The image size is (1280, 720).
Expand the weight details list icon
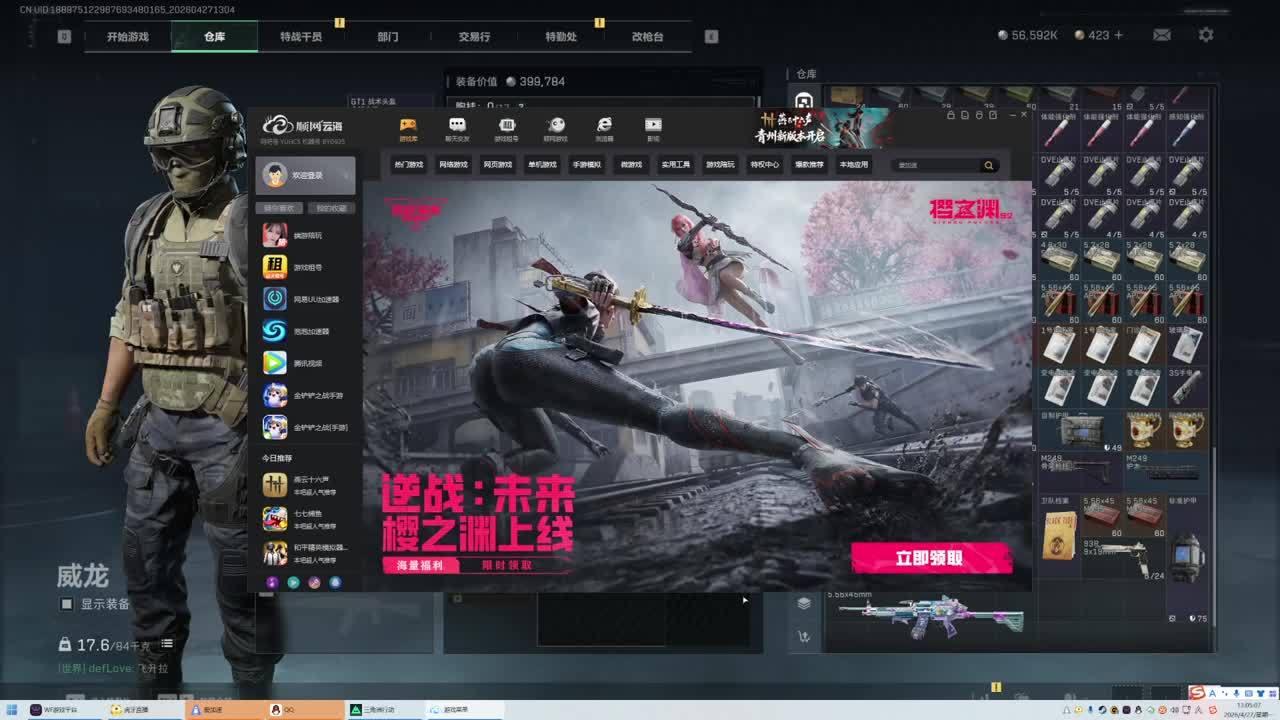(x=167, y=644)
